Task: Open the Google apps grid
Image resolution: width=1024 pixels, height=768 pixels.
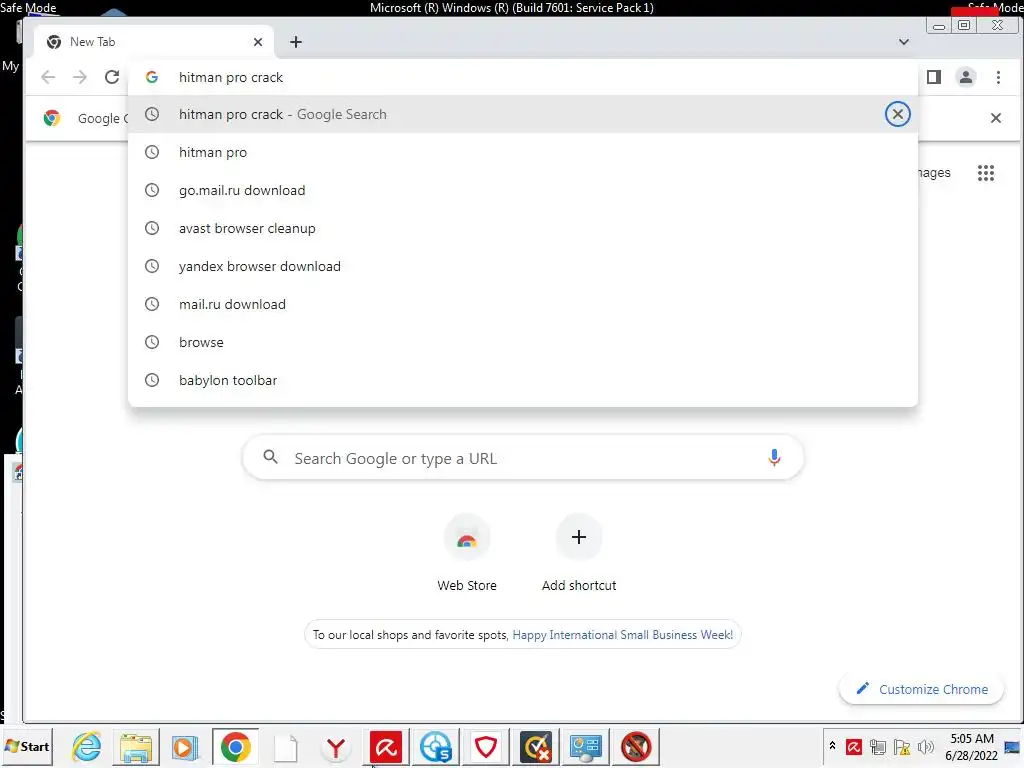Action: [x=985, y=173]
